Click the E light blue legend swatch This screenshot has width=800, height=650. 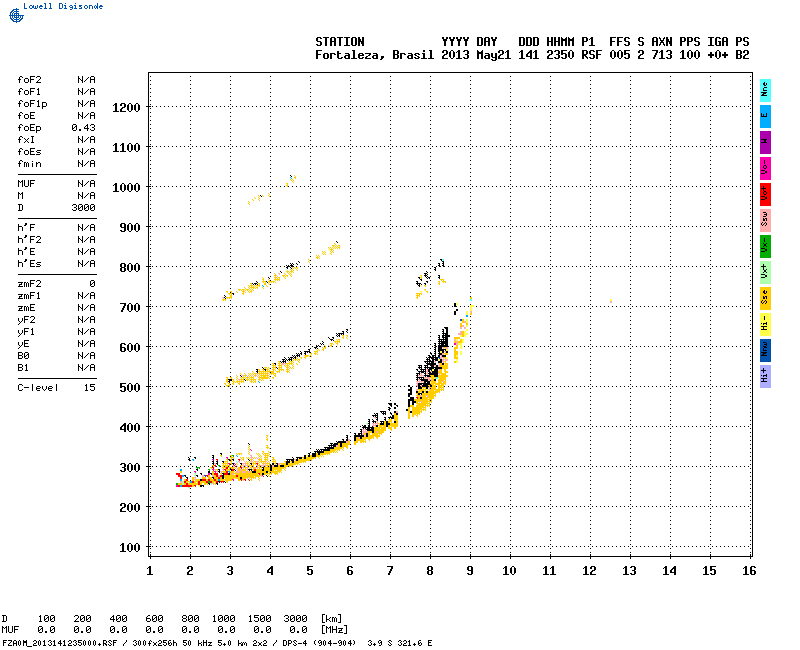tap(765, 116)
